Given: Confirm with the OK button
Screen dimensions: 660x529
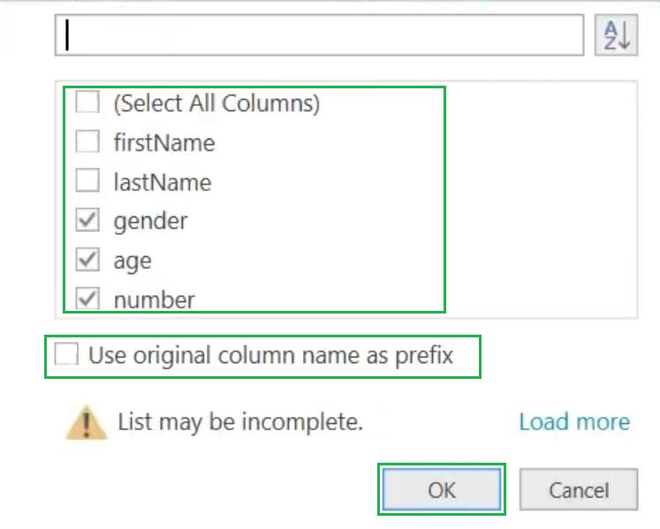Looking at the screenshot, I should point(441,490).
